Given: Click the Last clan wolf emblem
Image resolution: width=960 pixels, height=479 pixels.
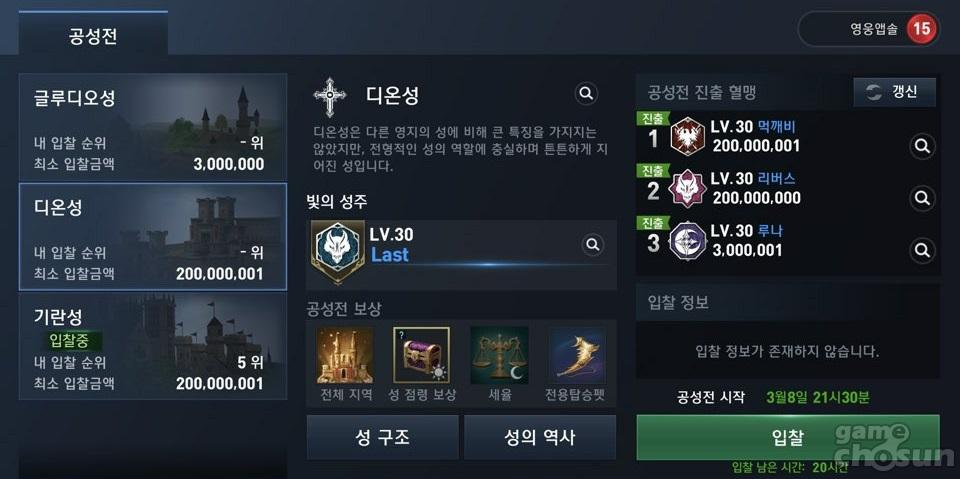Looking at the screenshot, I should (337, 250).
